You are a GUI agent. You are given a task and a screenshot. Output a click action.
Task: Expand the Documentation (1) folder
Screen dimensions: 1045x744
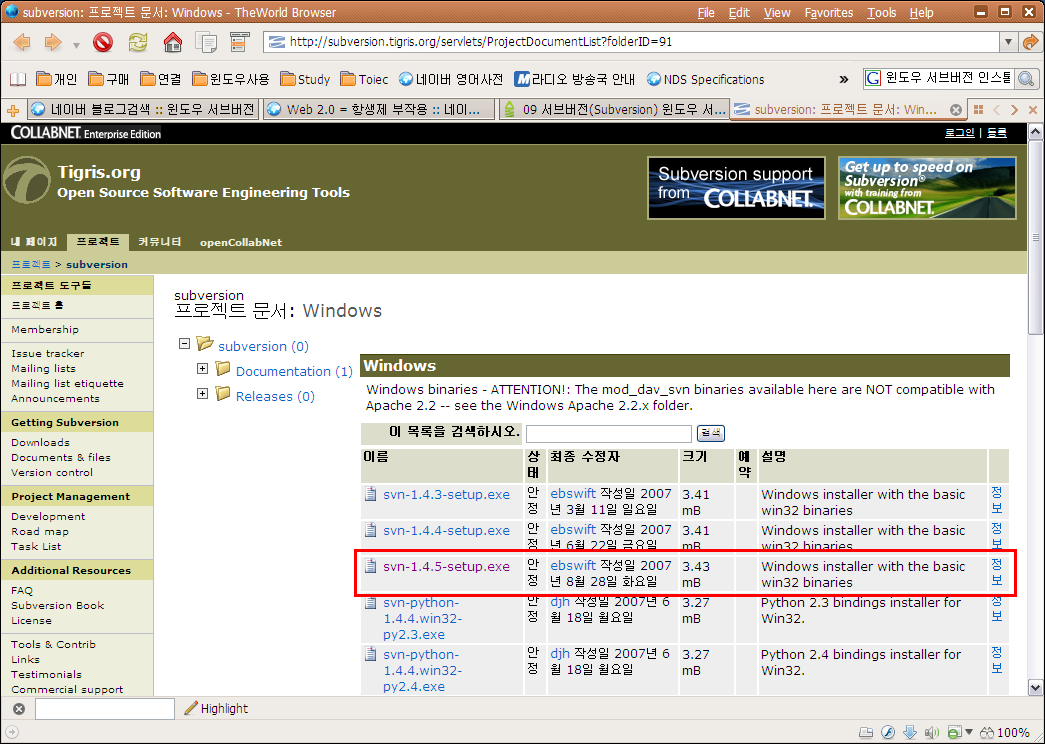coord(203,369)
